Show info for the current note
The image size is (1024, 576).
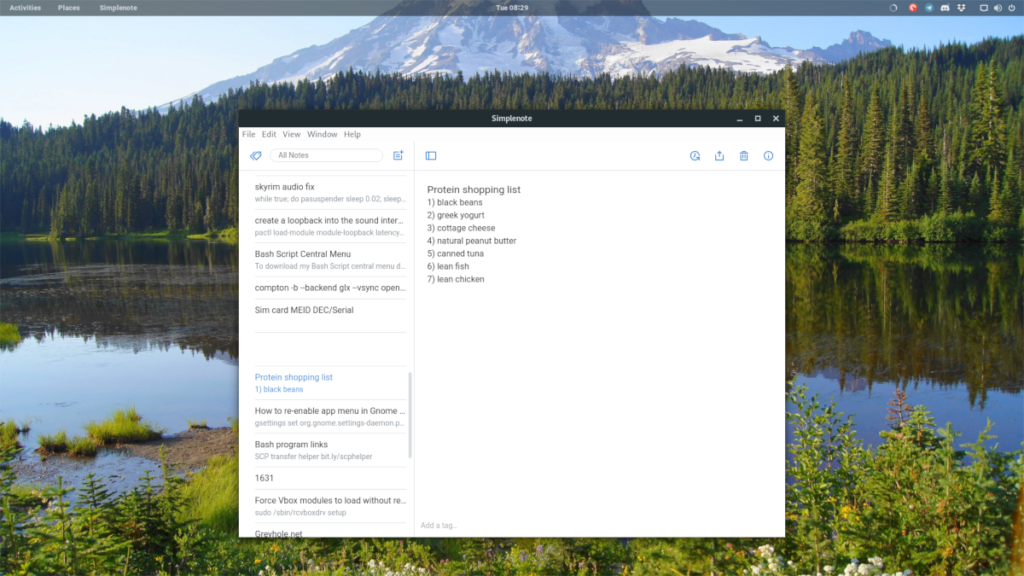coord(767,156)
